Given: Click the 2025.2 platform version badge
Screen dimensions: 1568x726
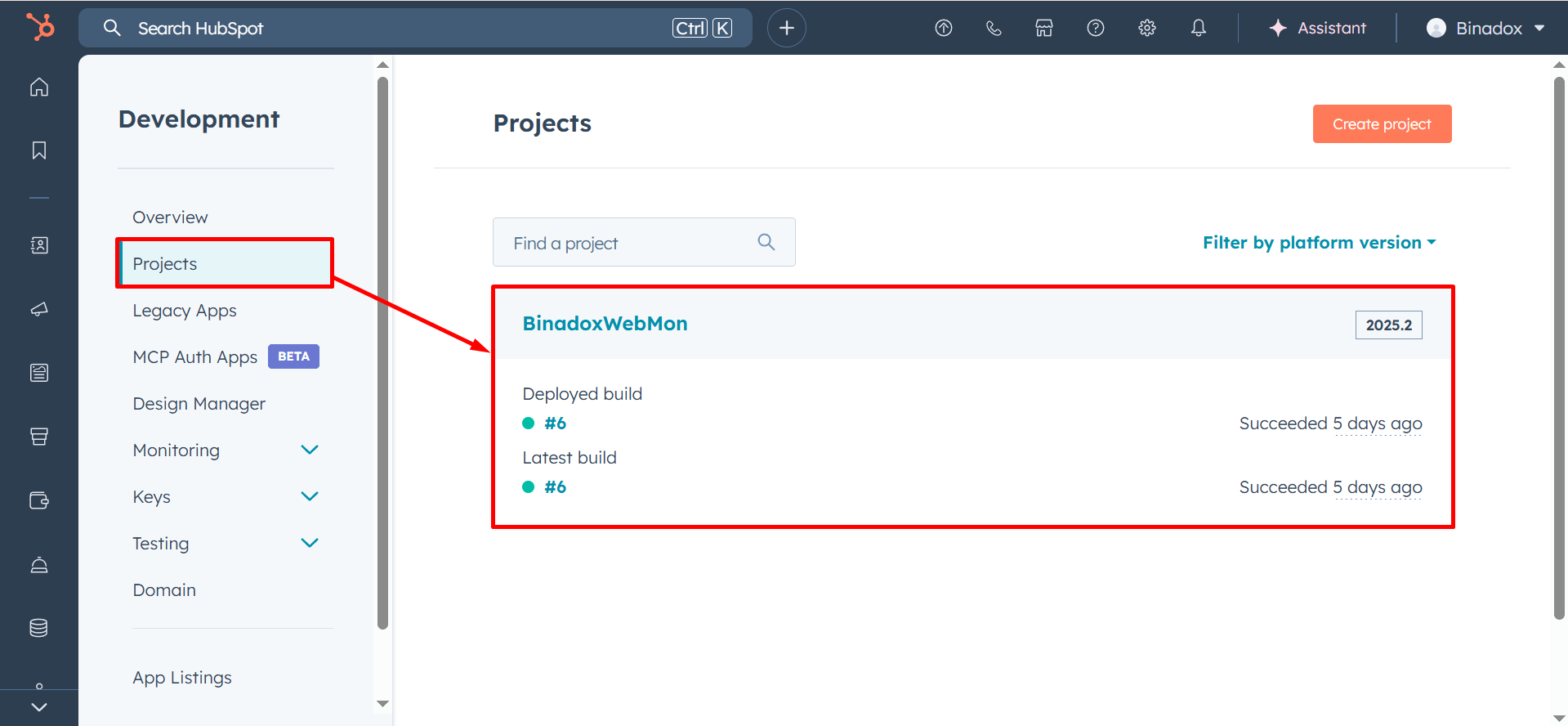Looking at the screenshot, I should tap(1388, 325).
